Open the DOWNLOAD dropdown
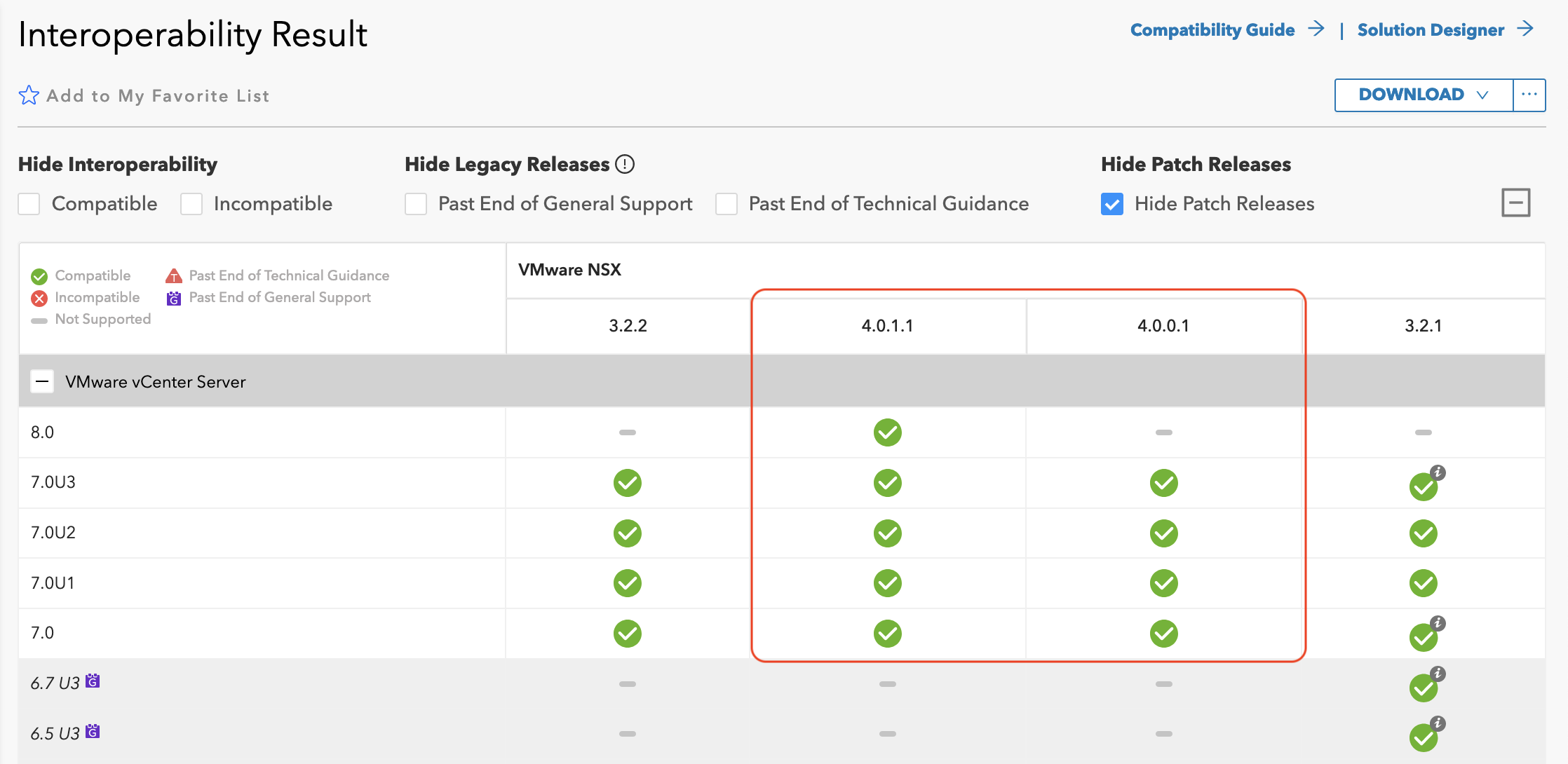 coord(1424,95)
